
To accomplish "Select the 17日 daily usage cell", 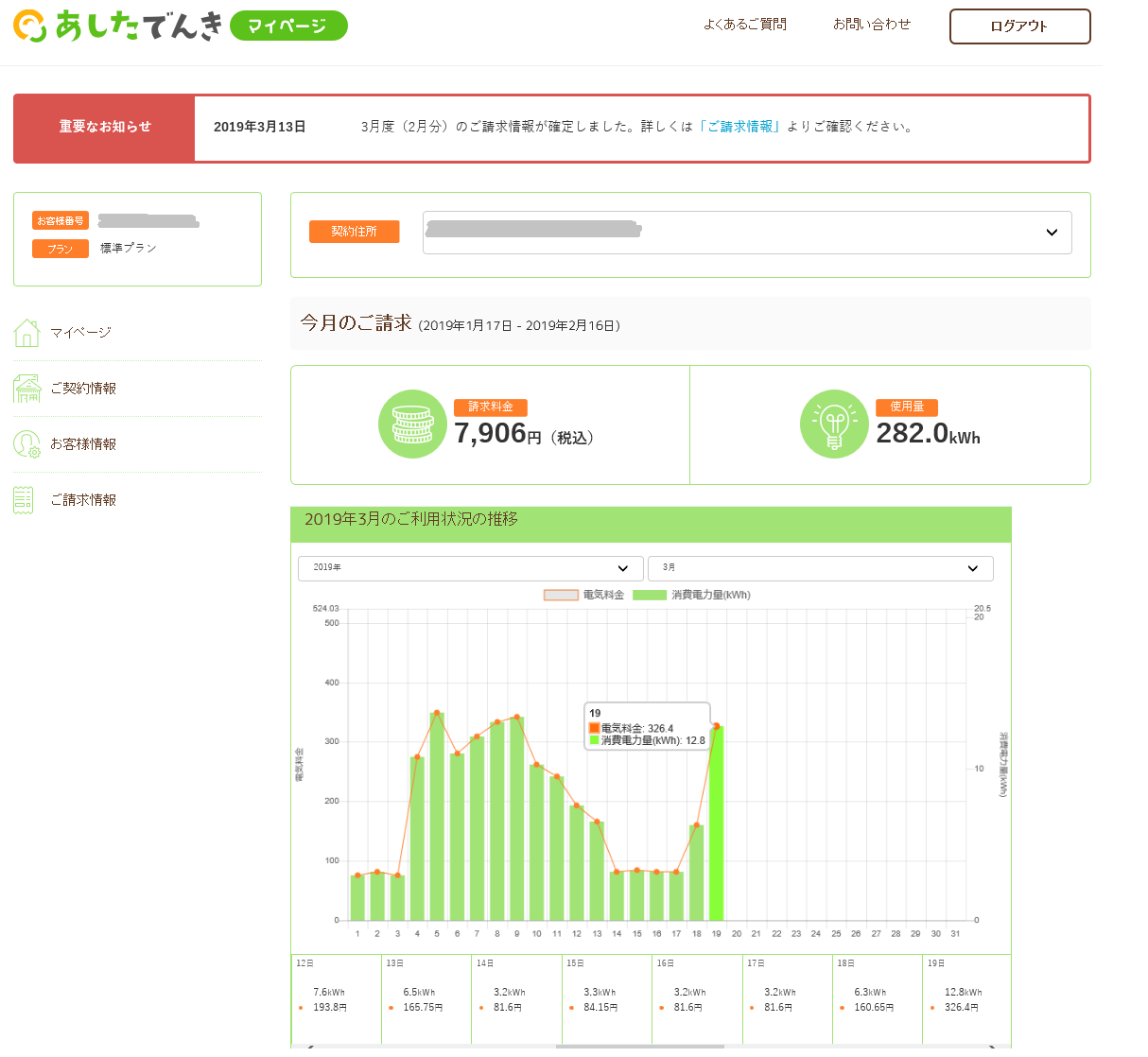I will (788, 999).
